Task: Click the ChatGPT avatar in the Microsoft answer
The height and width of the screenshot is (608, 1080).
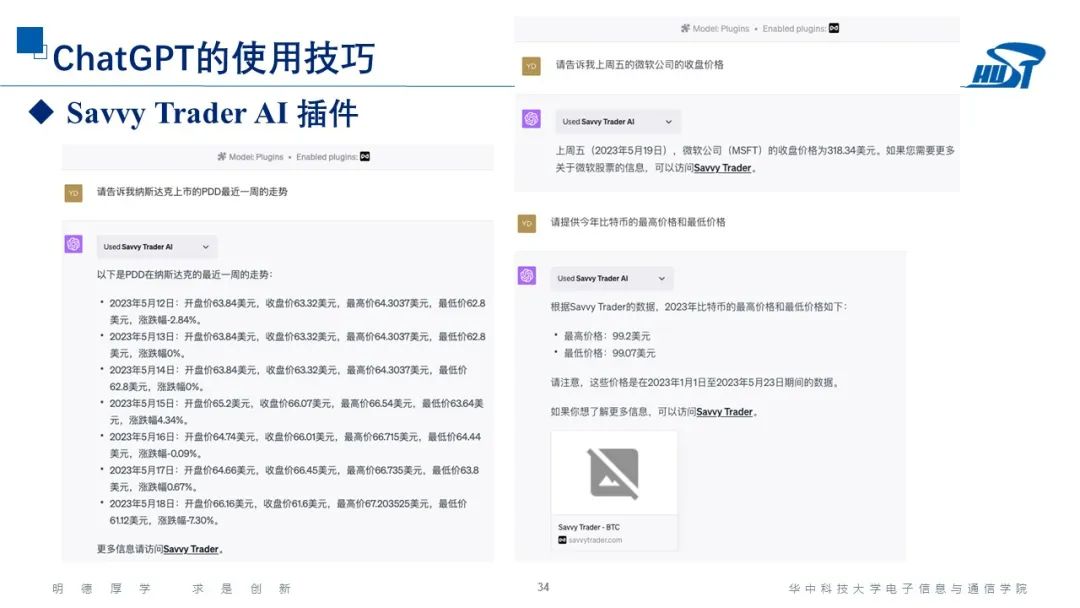Action: coord(531,118)
